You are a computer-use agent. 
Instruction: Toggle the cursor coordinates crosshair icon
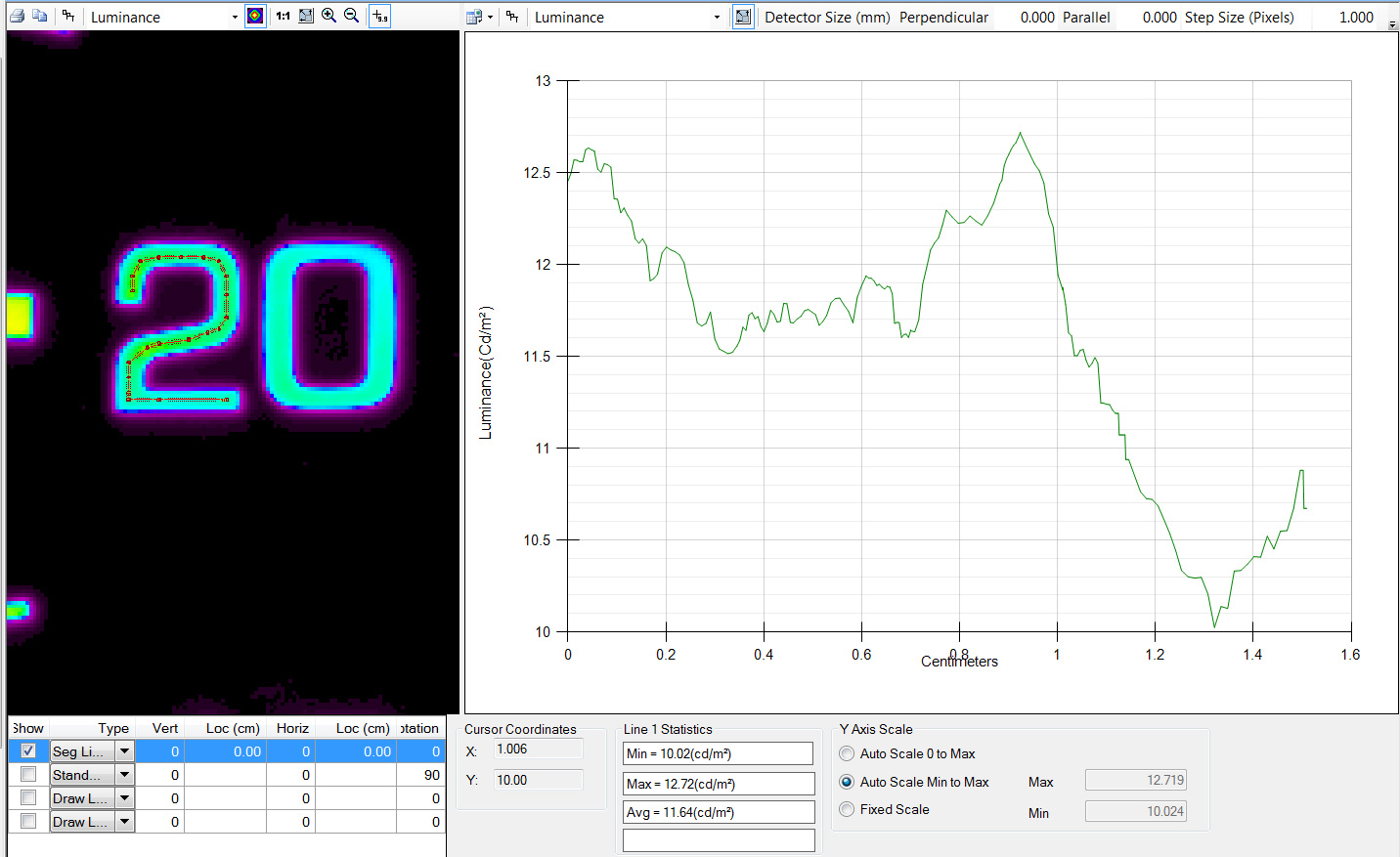[x=379, y=17]
